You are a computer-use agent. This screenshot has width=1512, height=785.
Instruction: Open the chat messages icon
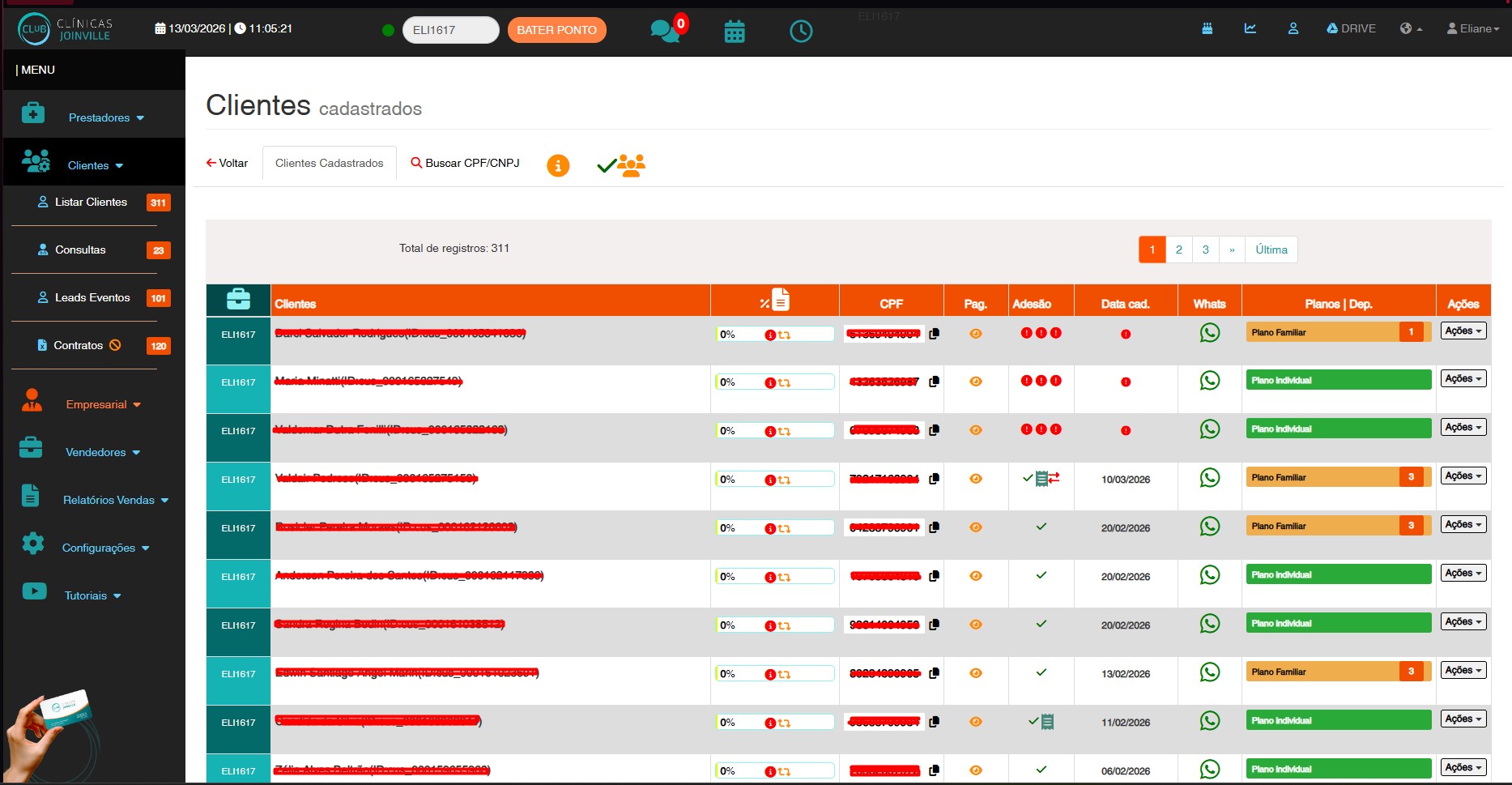(x=664, y=31)
